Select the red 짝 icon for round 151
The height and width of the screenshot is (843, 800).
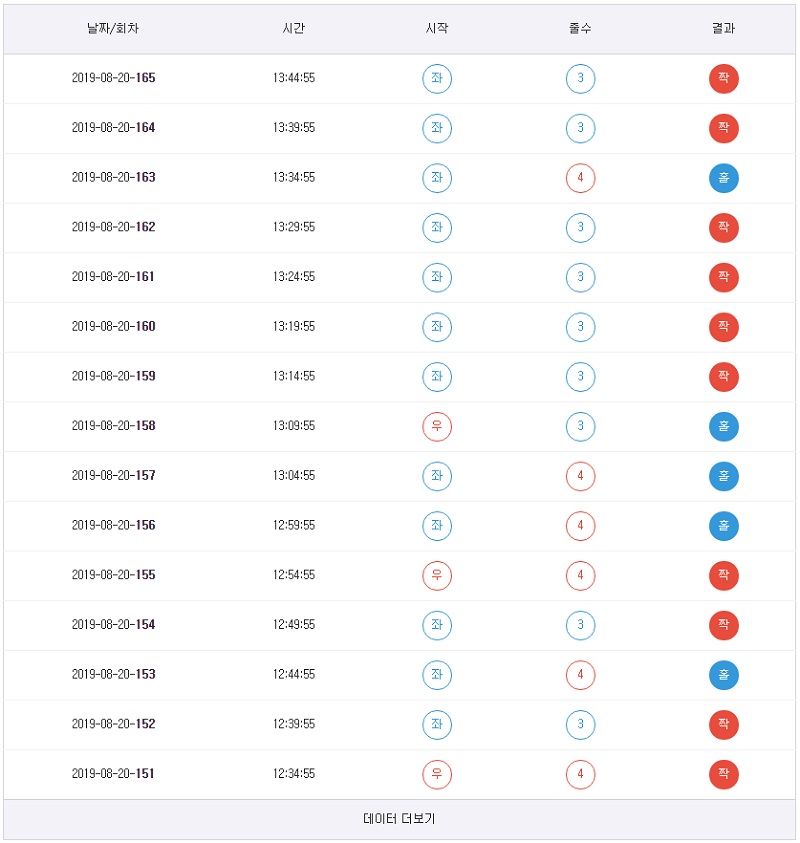tap(724, 774)
